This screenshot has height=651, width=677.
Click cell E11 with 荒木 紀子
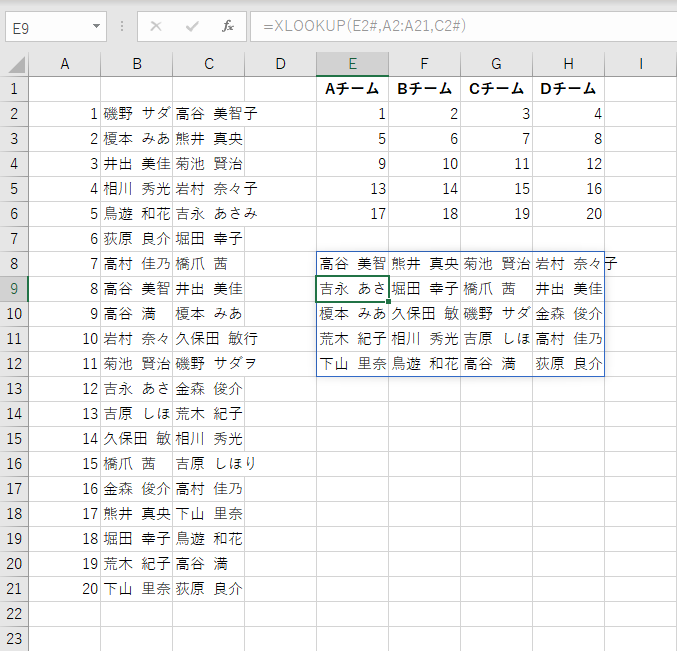point(352,339)
